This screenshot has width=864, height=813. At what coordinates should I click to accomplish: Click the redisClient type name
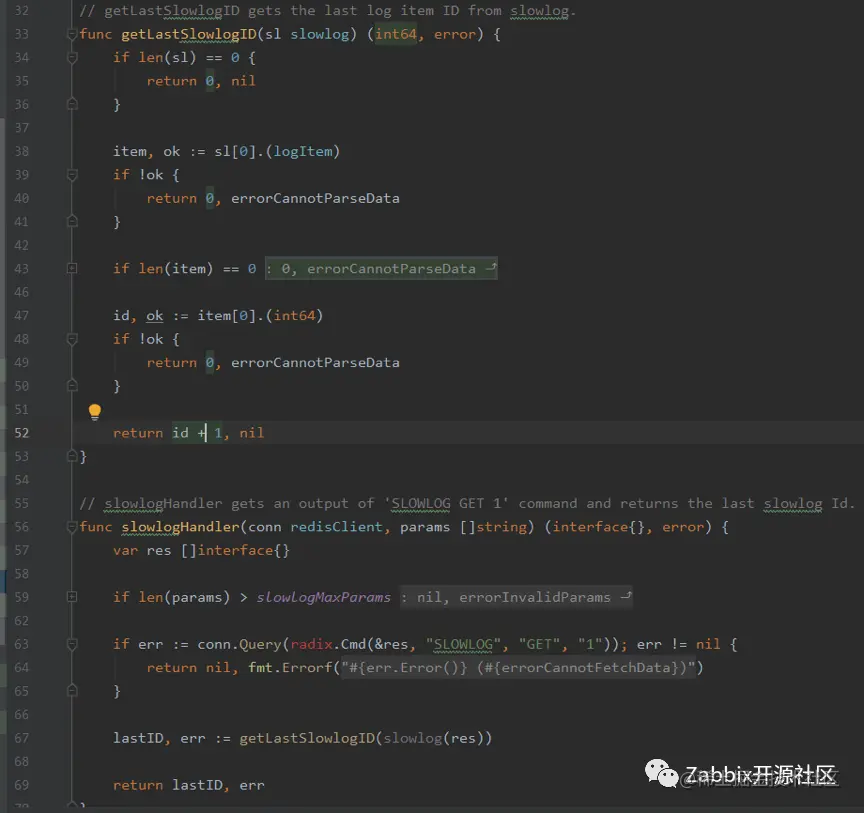(x=336, y=527)
